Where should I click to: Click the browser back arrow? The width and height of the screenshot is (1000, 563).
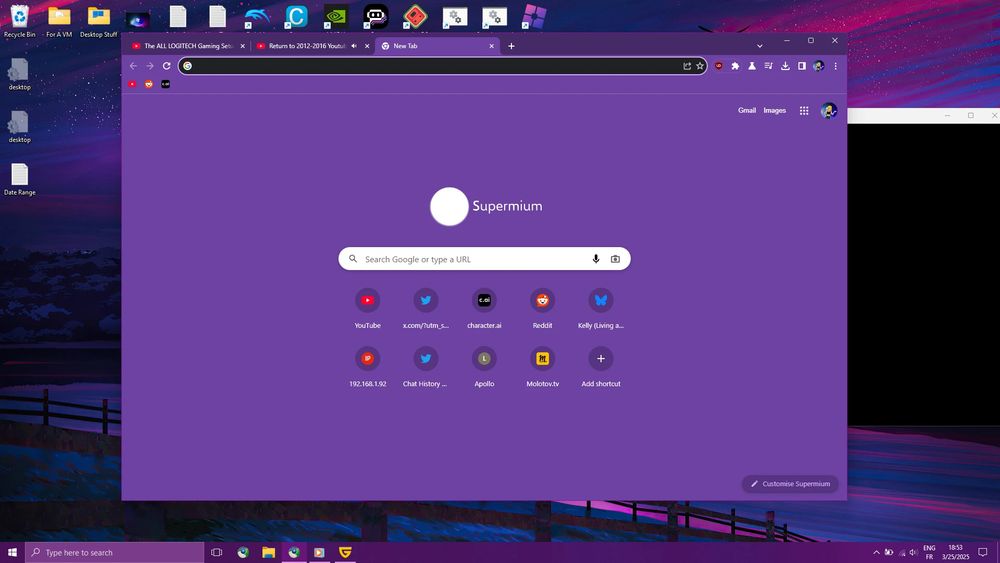tap(133, 66)
